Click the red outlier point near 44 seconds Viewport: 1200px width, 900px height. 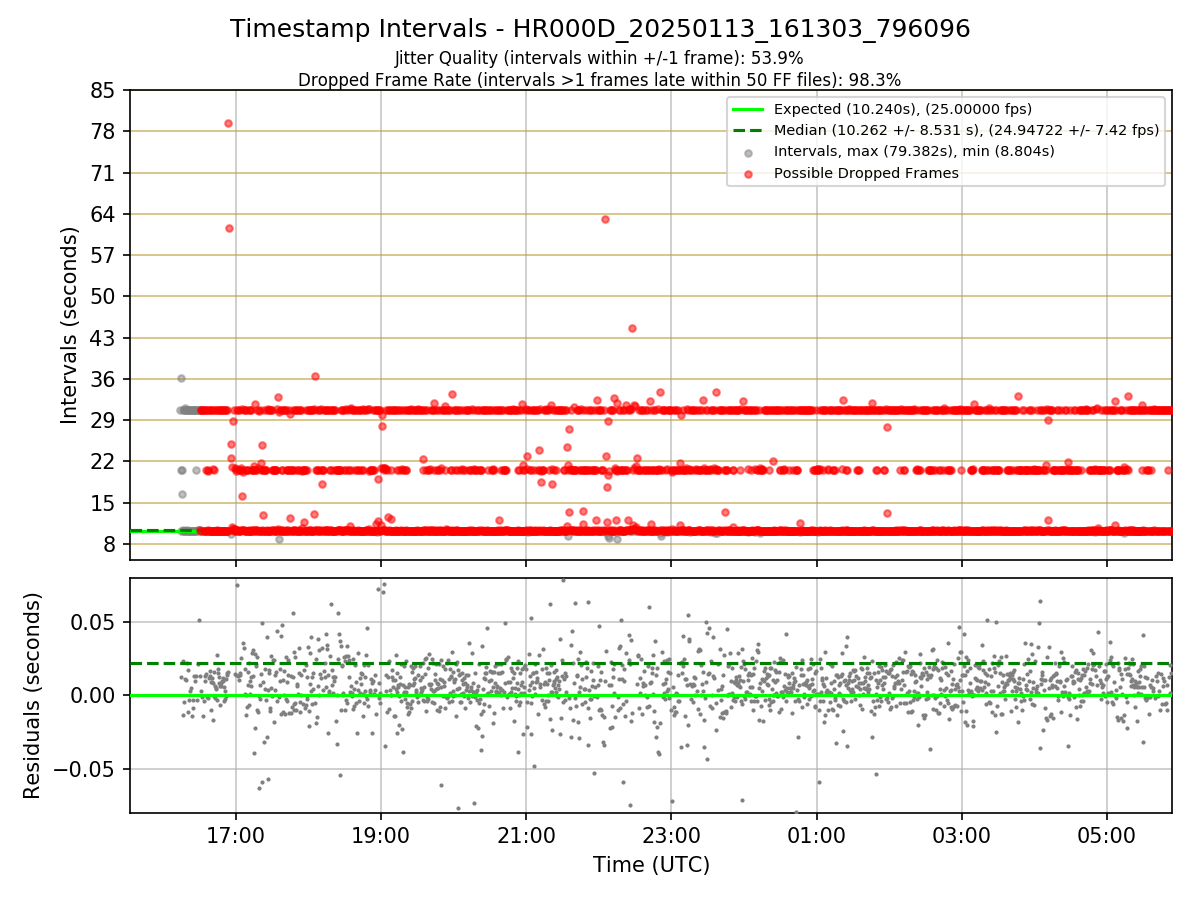pos(632,328)
